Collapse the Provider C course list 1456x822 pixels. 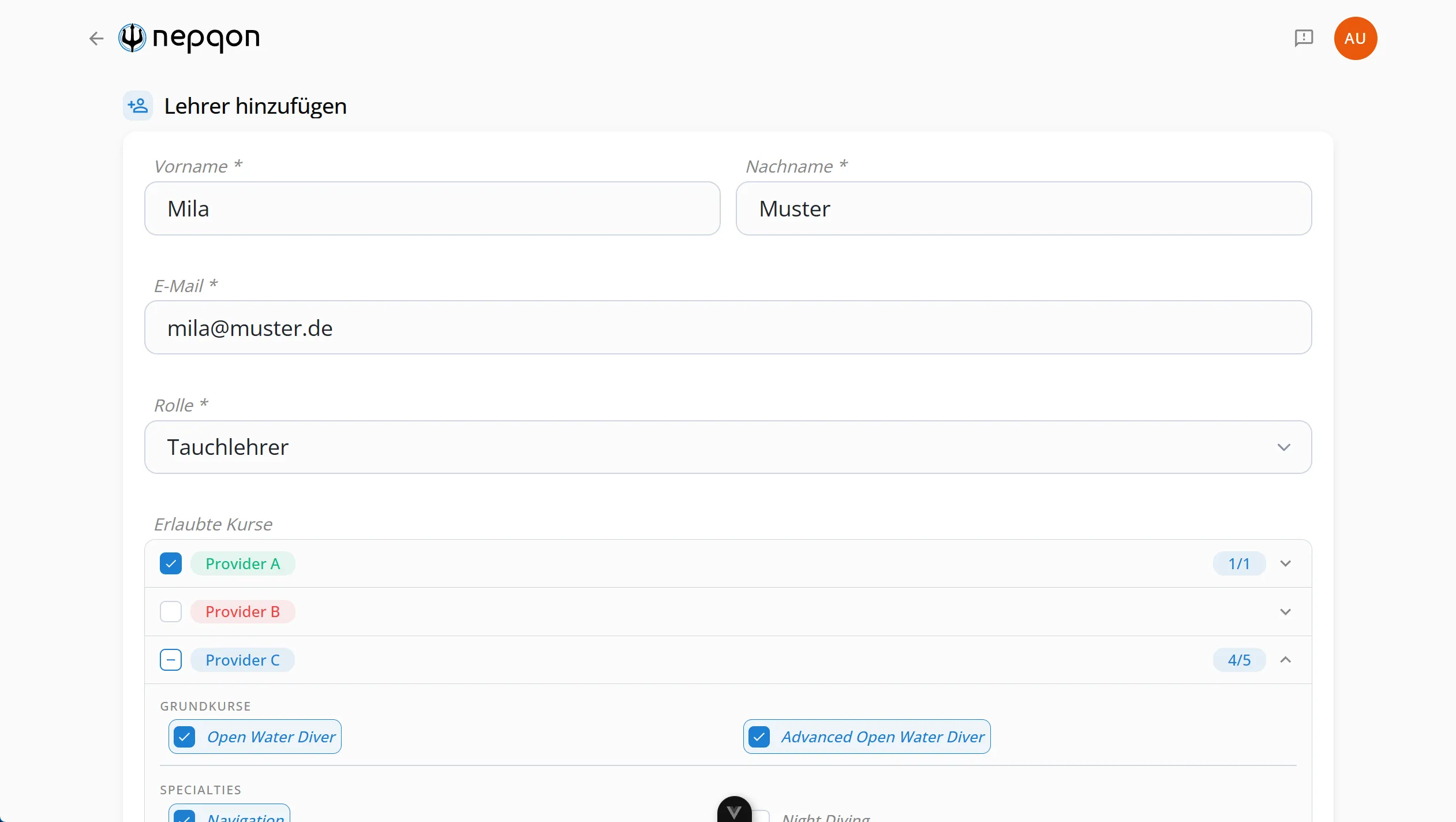pos(1285,660)
